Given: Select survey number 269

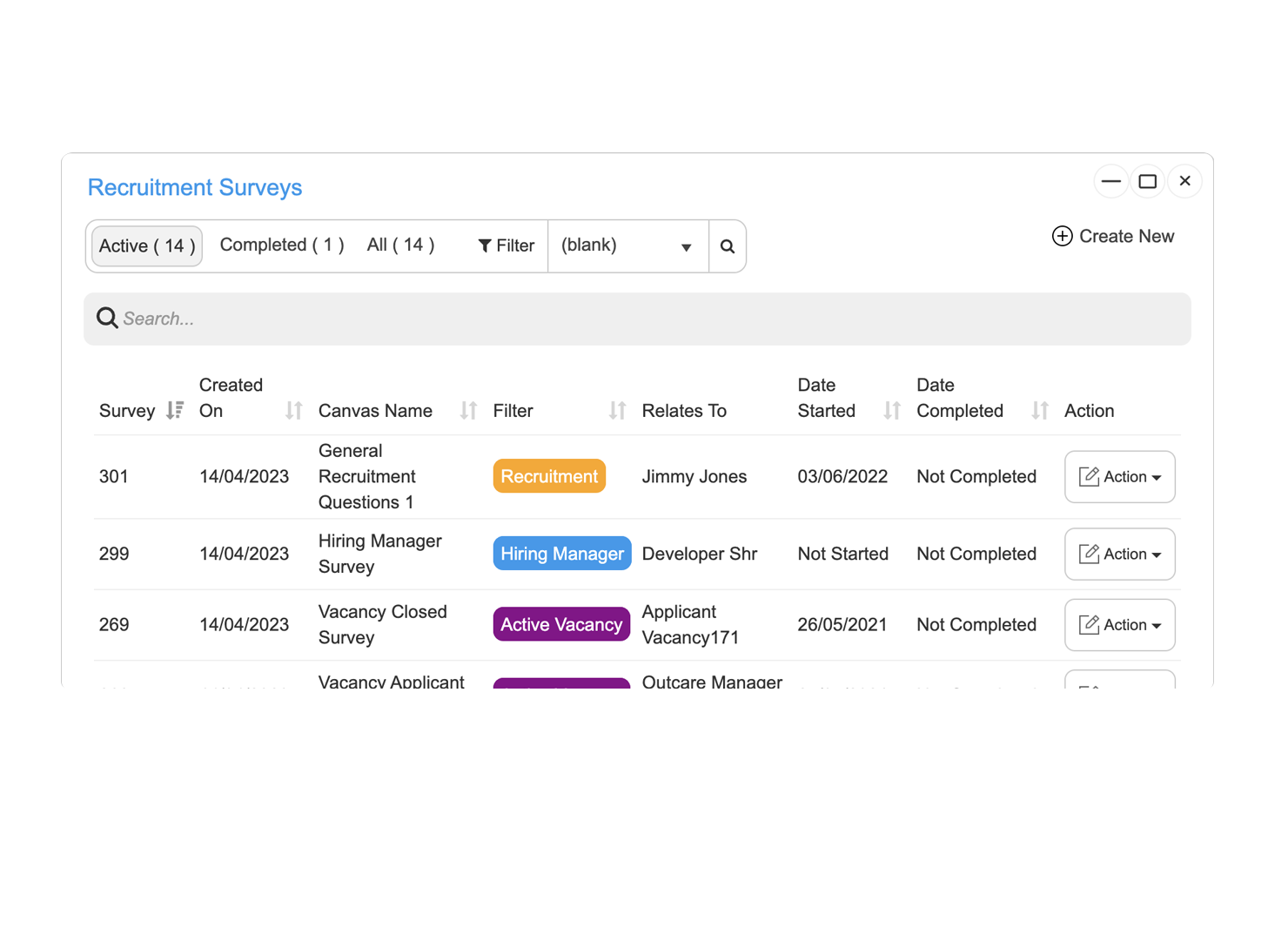Looking at the screenshot, I should click(114, 624).
